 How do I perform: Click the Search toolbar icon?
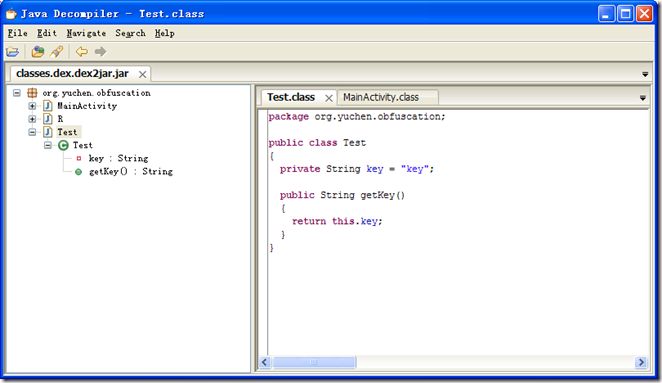tap(57, 52)
